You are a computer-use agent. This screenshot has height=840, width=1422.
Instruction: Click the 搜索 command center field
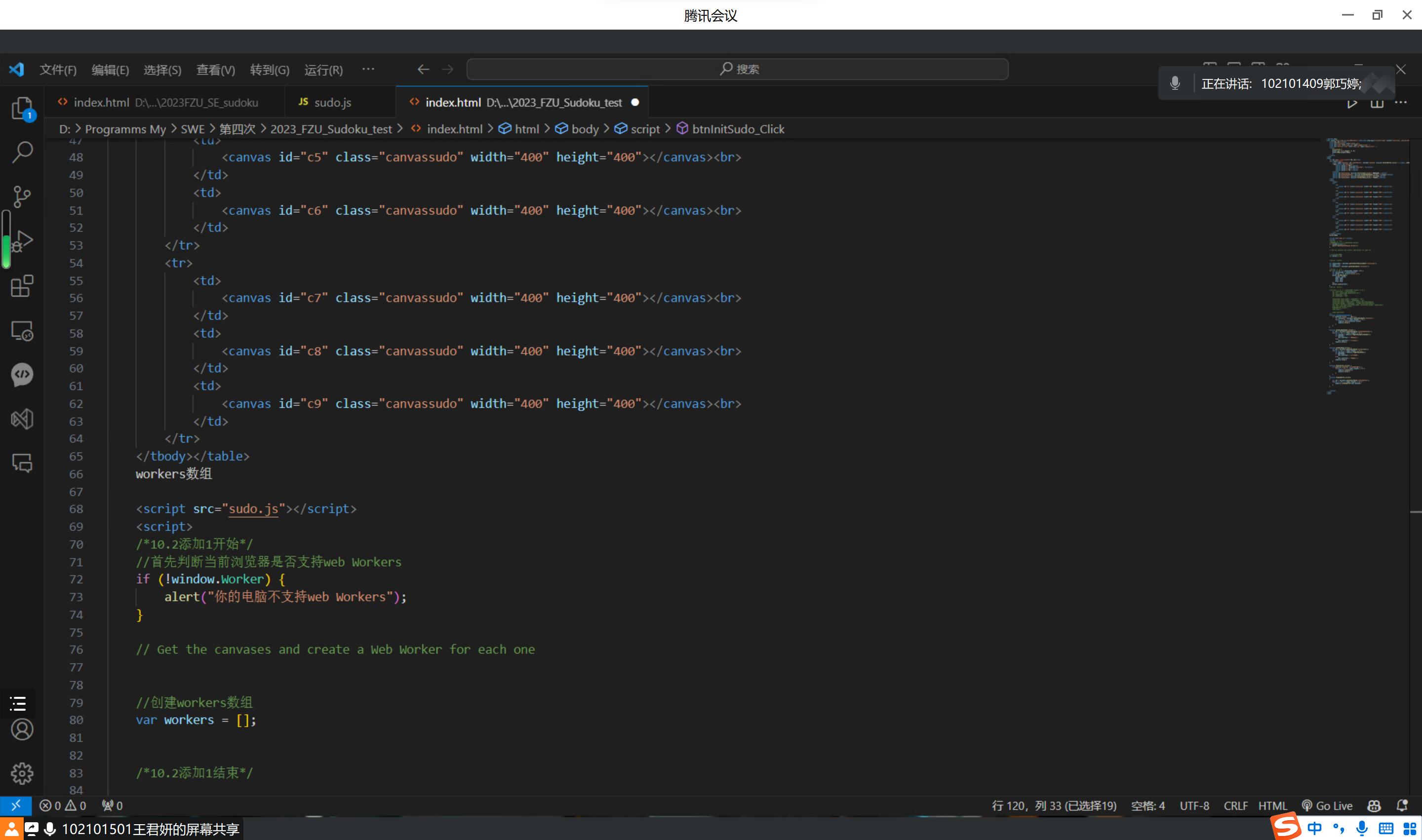pos(737,69)
